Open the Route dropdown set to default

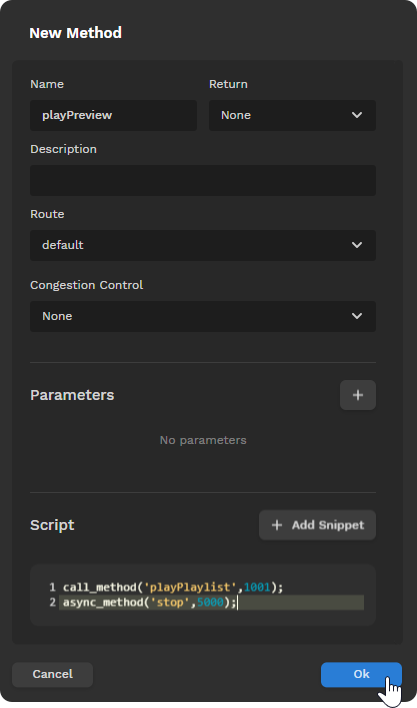click(x=203, y=245)
